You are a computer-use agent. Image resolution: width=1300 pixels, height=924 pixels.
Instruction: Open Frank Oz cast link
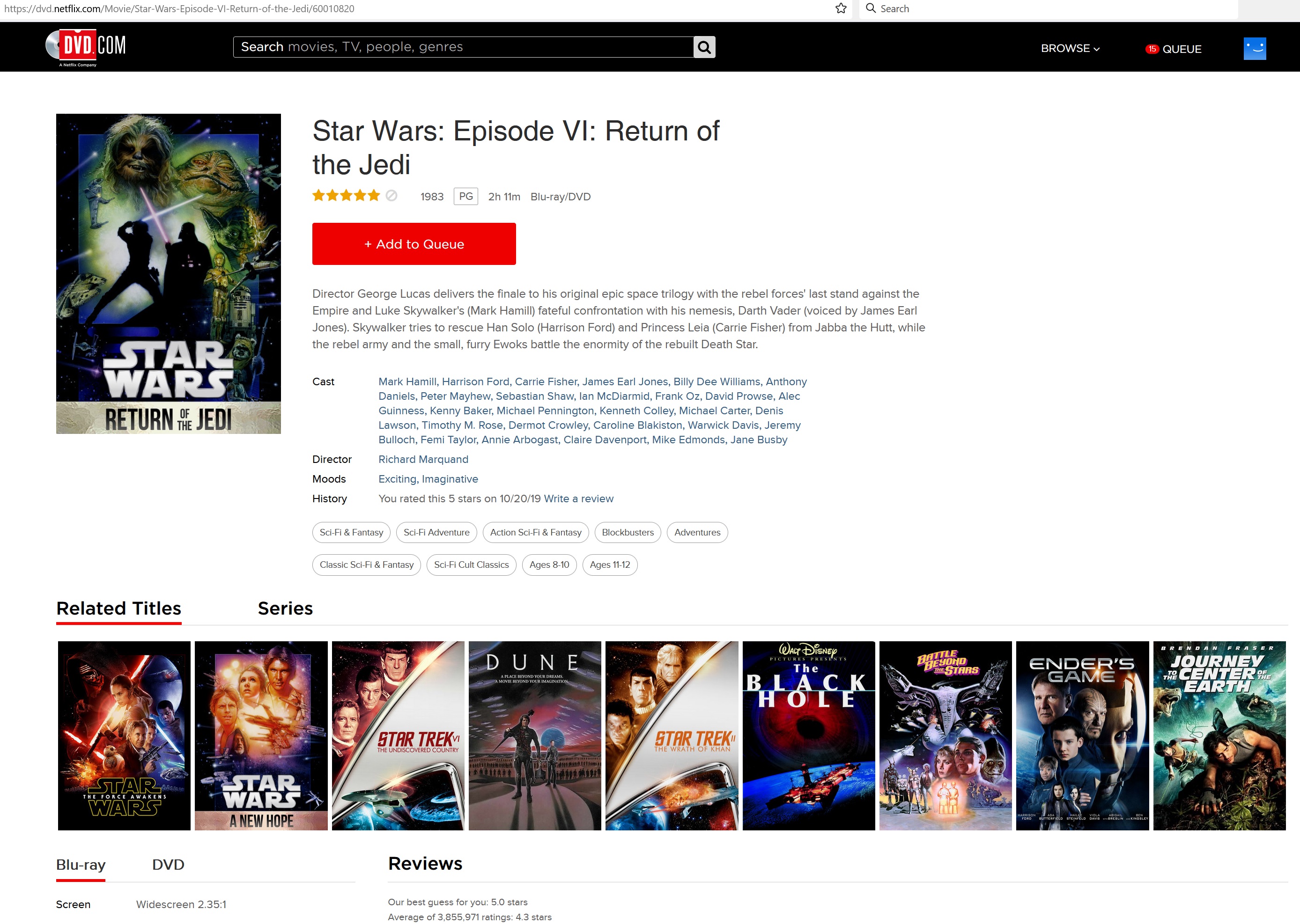[677, 396]
